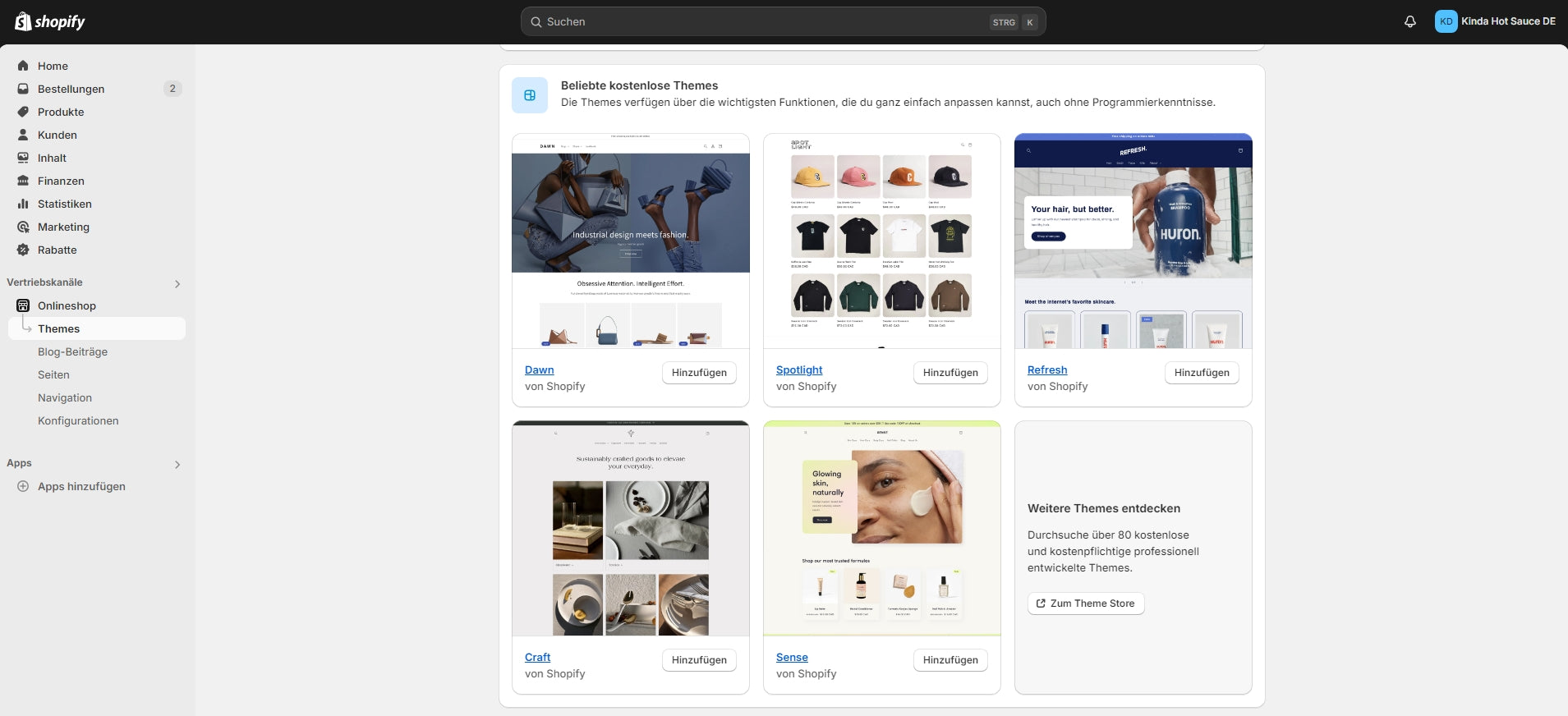Click the Kunden person icon
The width and height of the screenshot is (1568, 716).
pyautogui.click(x=23, y=135)
